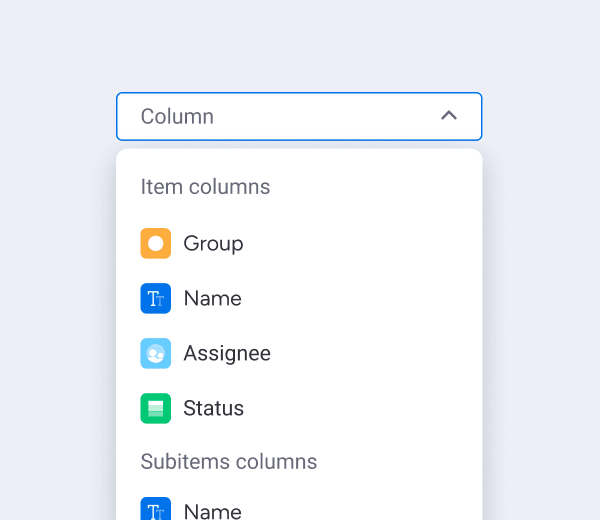
Task: Choose the Status option label
Action: tap(214, 408)
